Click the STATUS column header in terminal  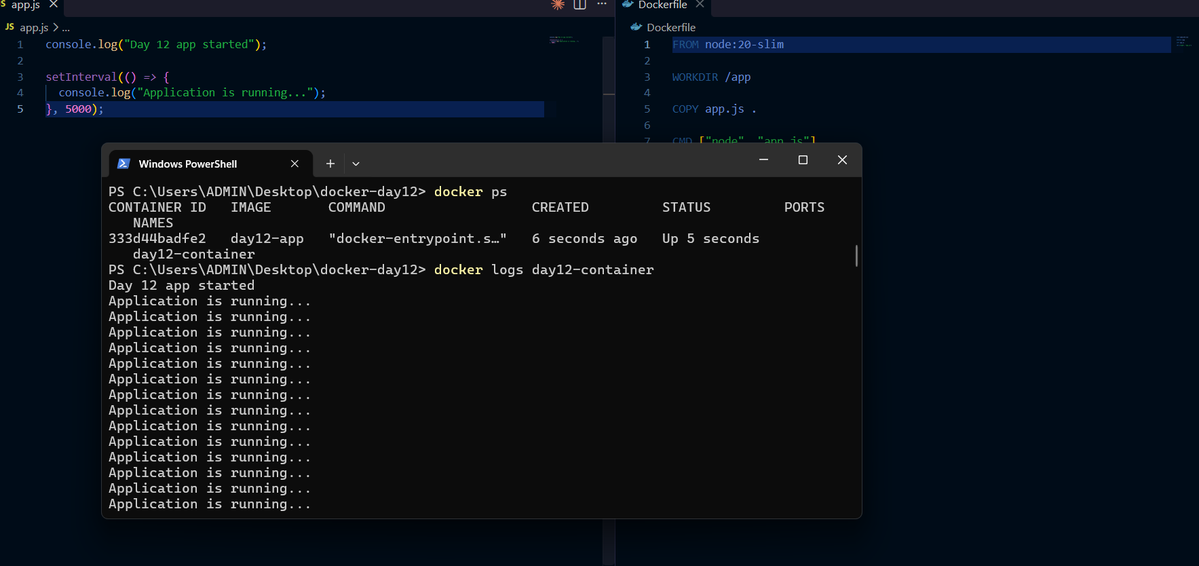(686, 207)
